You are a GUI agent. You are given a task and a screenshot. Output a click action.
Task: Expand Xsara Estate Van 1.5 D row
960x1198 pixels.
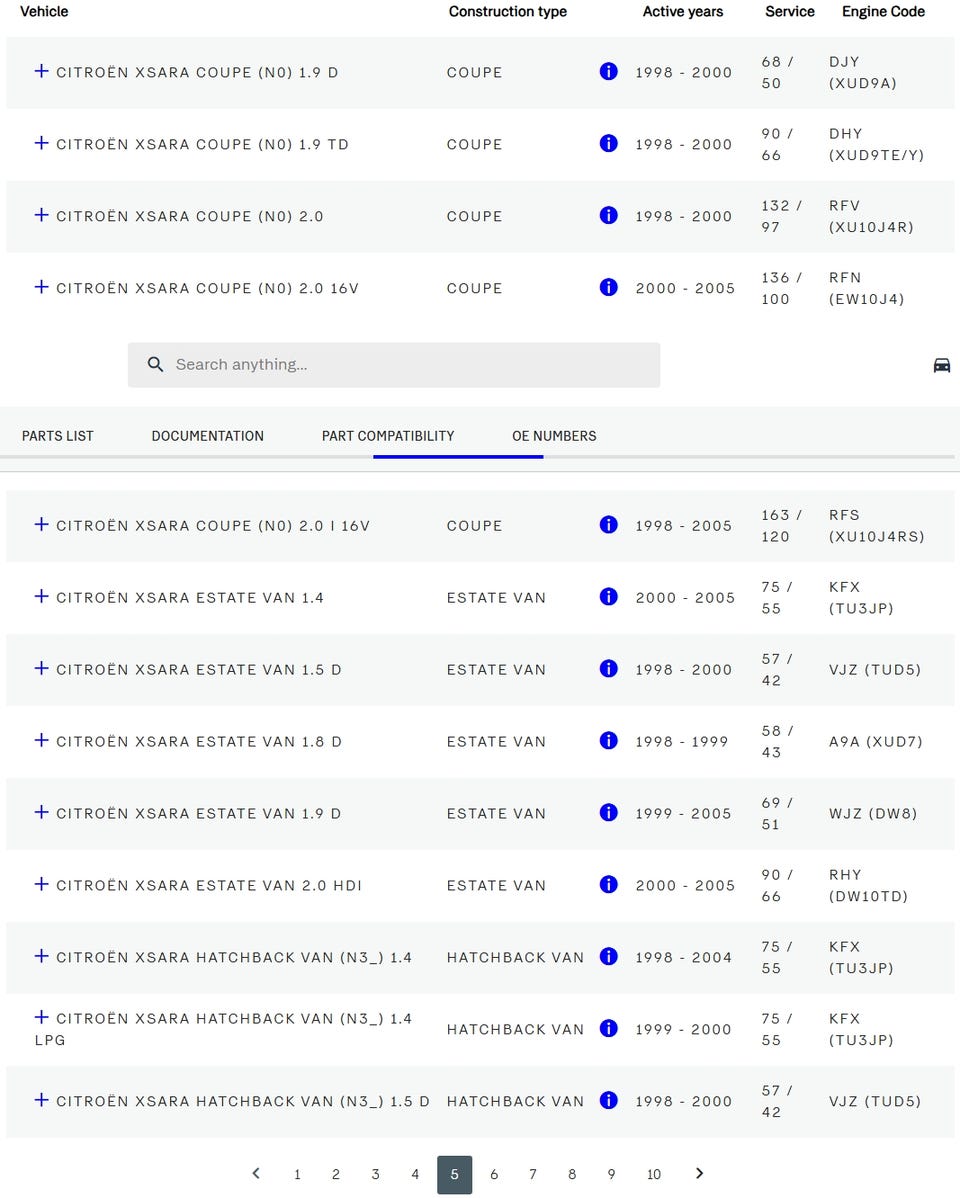coord(41,668)
